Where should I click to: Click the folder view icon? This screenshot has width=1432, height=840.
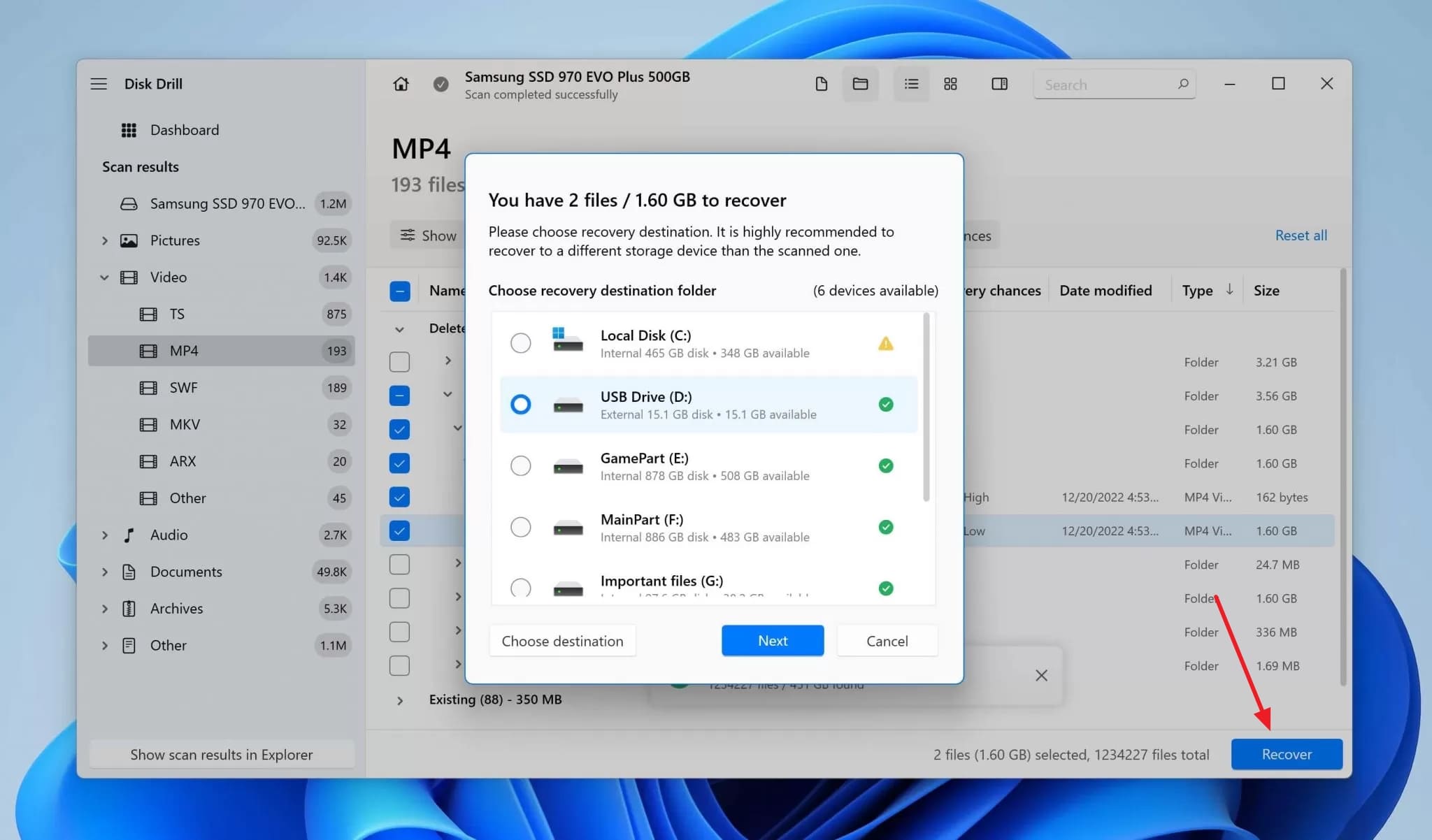click(x=860, y=84)
